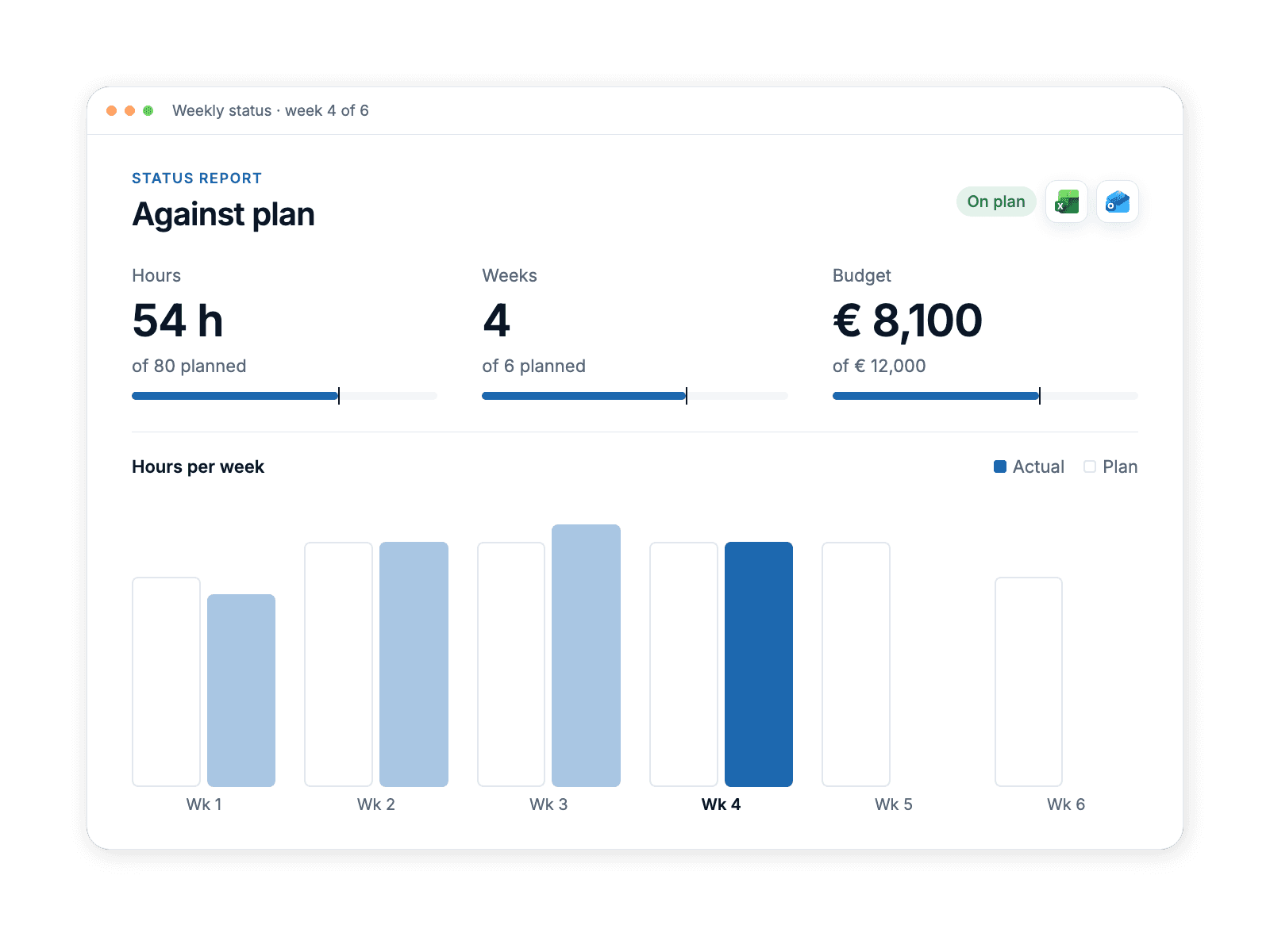Click the 'of 6 planned' text
This screenshot has width=1270, height=952.
coord(533,366)
